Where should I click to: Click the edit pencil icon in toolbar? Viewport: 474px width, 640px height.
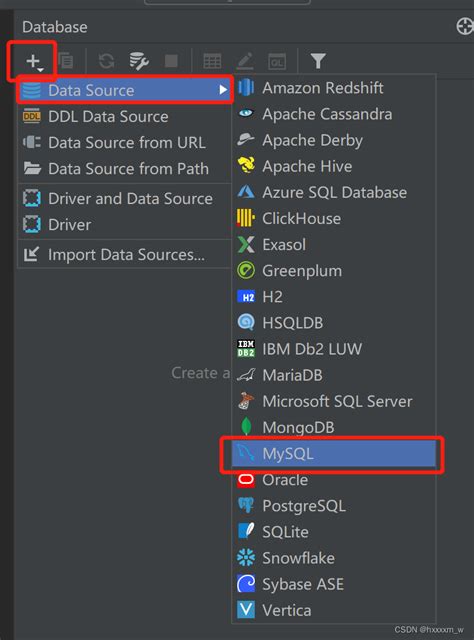pyautogui.click(x=245, y=61)
